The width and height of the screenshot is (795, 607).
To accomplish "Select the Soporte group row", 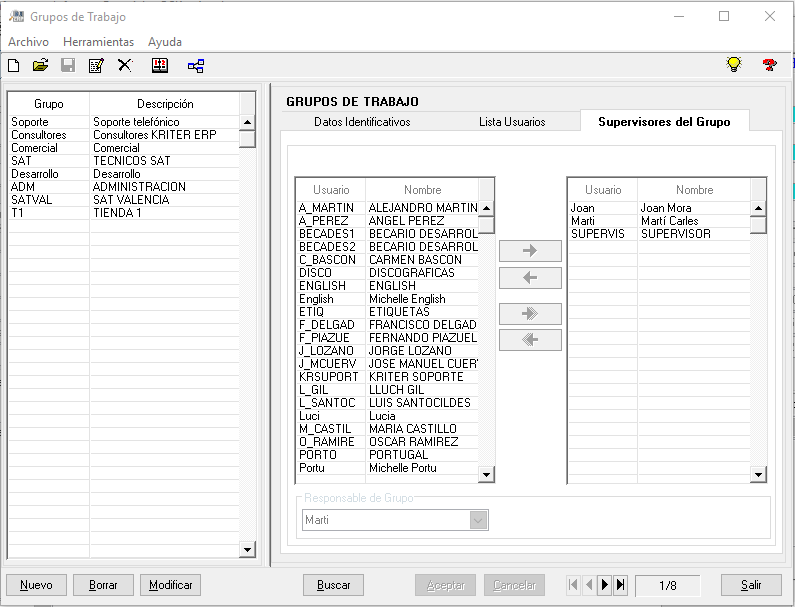I will [124, 122].
